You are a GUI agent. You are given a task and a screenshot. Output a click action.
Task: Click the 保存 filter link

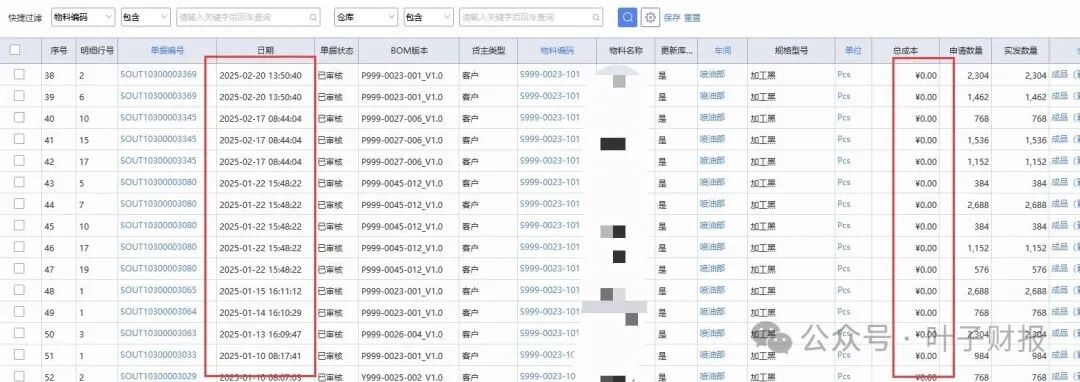point(672,18)
